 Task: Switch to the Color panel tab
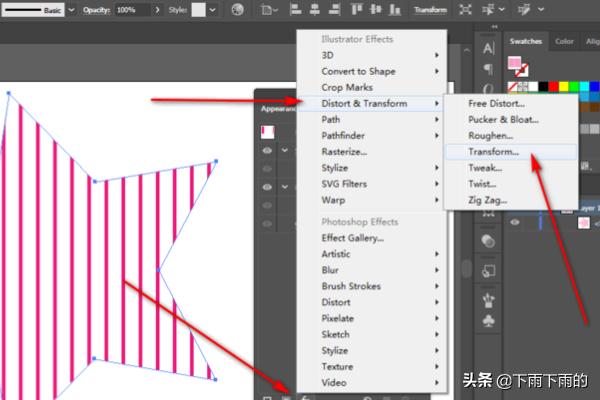pos(565,41)
